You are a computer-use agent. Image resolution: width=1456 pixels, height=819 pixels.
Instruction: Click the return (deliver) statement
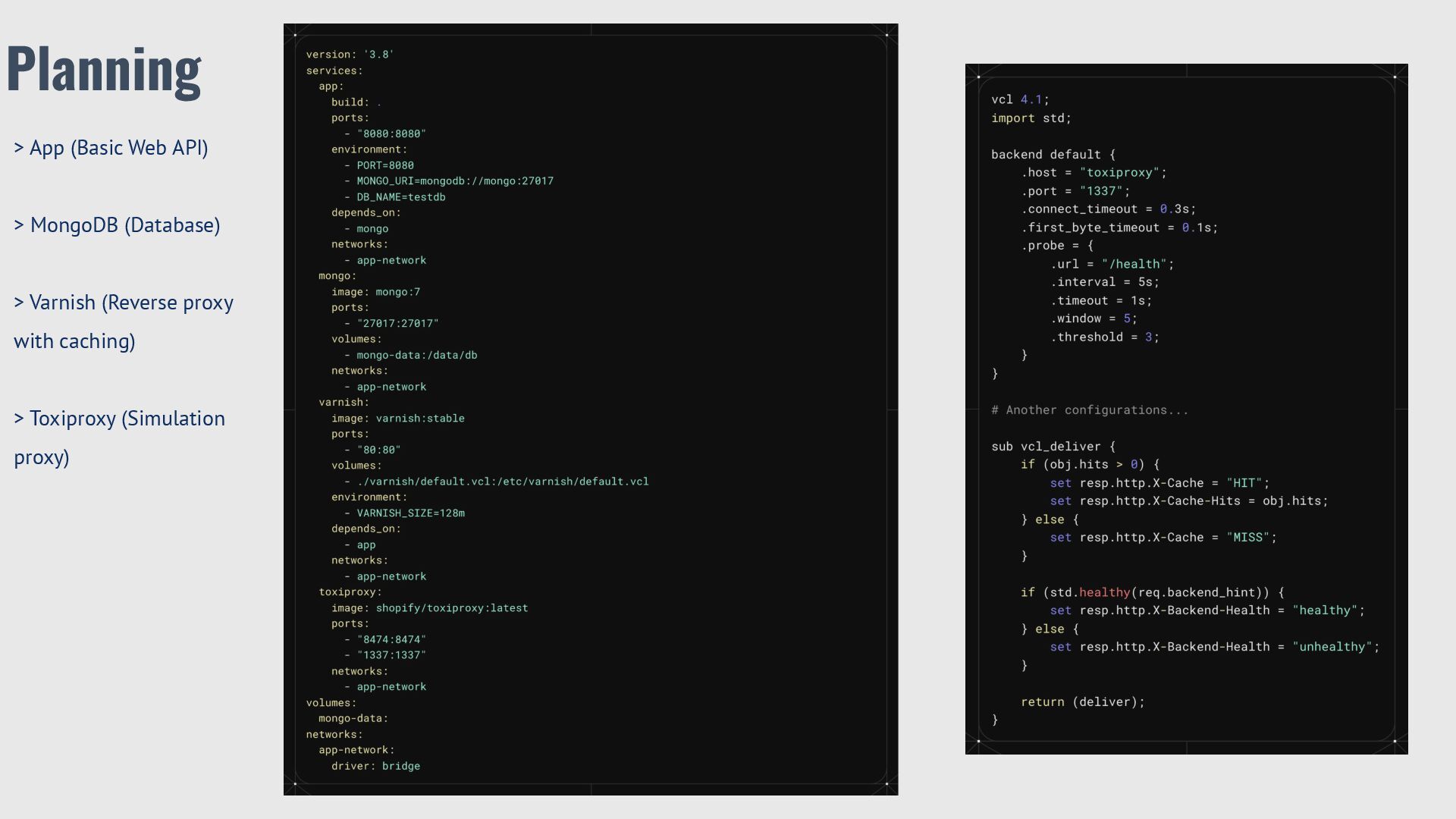tap(1082, 702)
